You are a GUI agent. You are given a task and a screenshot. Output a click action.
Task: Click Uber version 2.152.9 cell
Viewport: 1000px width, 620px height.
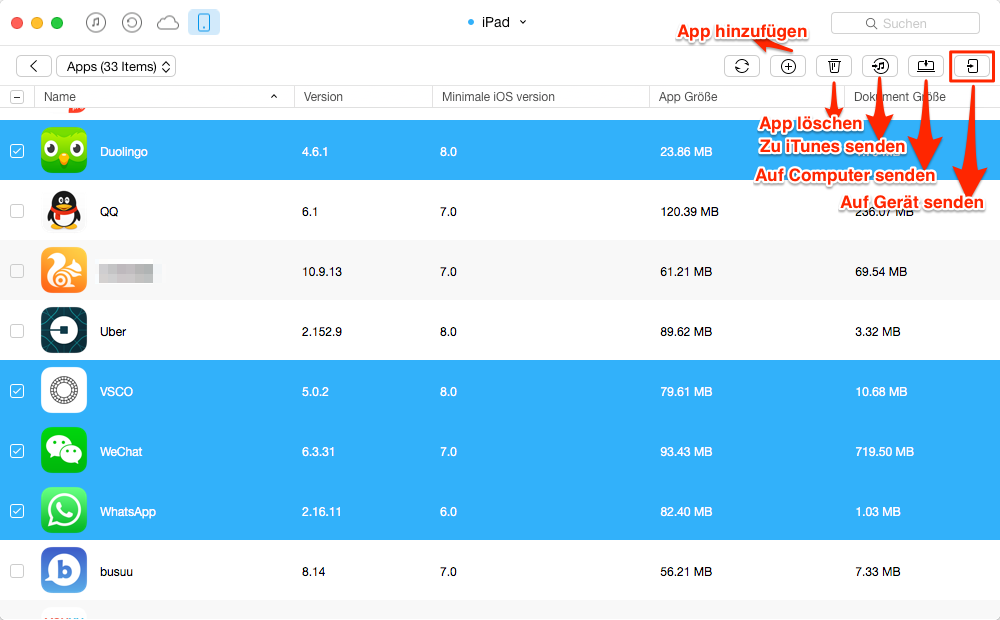click(x=322, y=332)
